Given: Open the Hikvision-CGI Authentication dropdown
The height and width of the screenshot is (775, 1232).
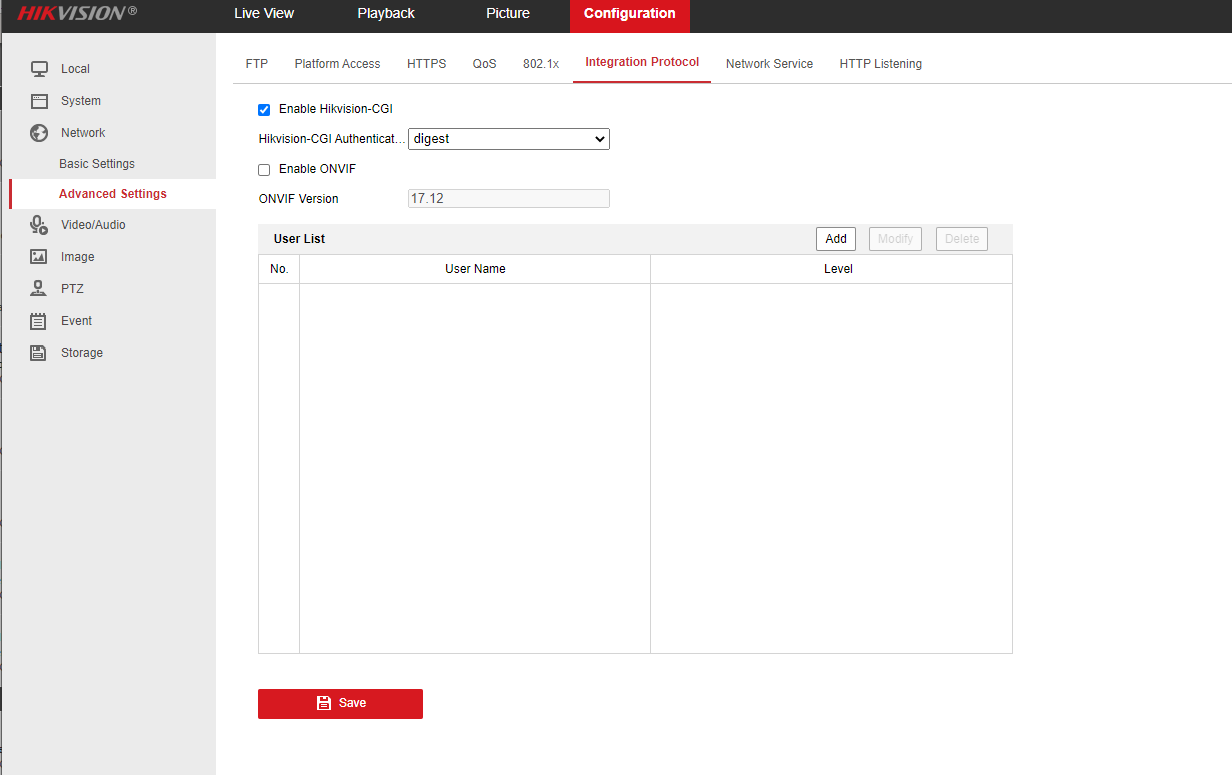Looking at the screenshot, I should [x=509, y=139].
